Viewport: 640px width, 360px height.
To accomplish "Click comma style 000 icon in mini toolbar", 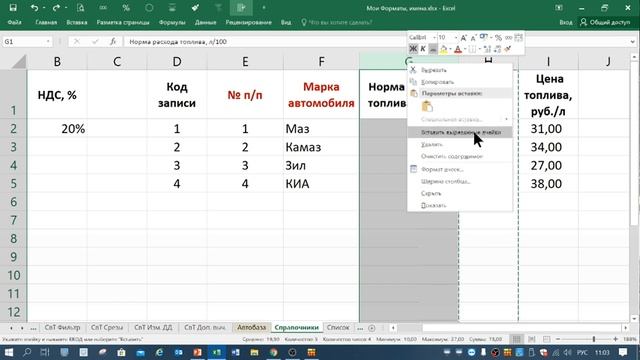I will coord(508,38).
